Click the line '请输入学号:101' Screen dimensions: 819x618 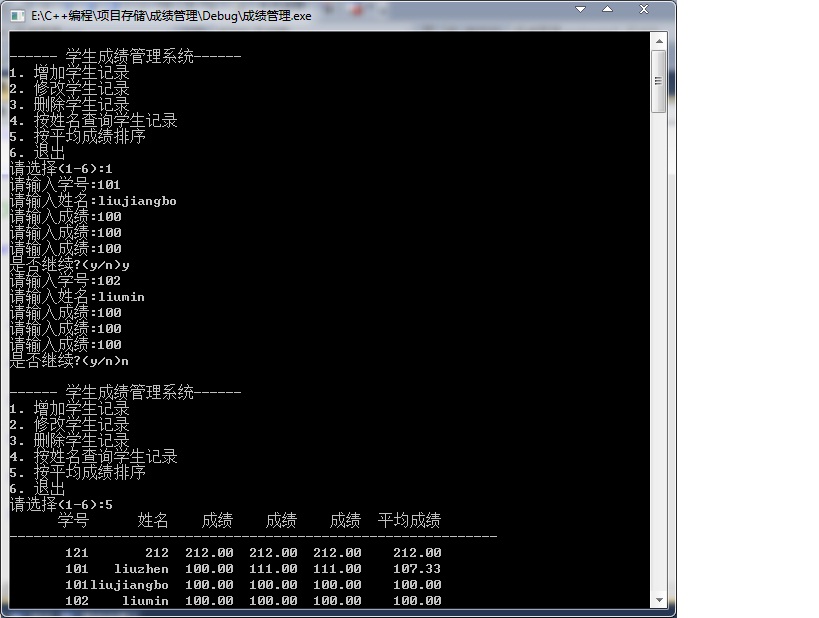point(65,184)
